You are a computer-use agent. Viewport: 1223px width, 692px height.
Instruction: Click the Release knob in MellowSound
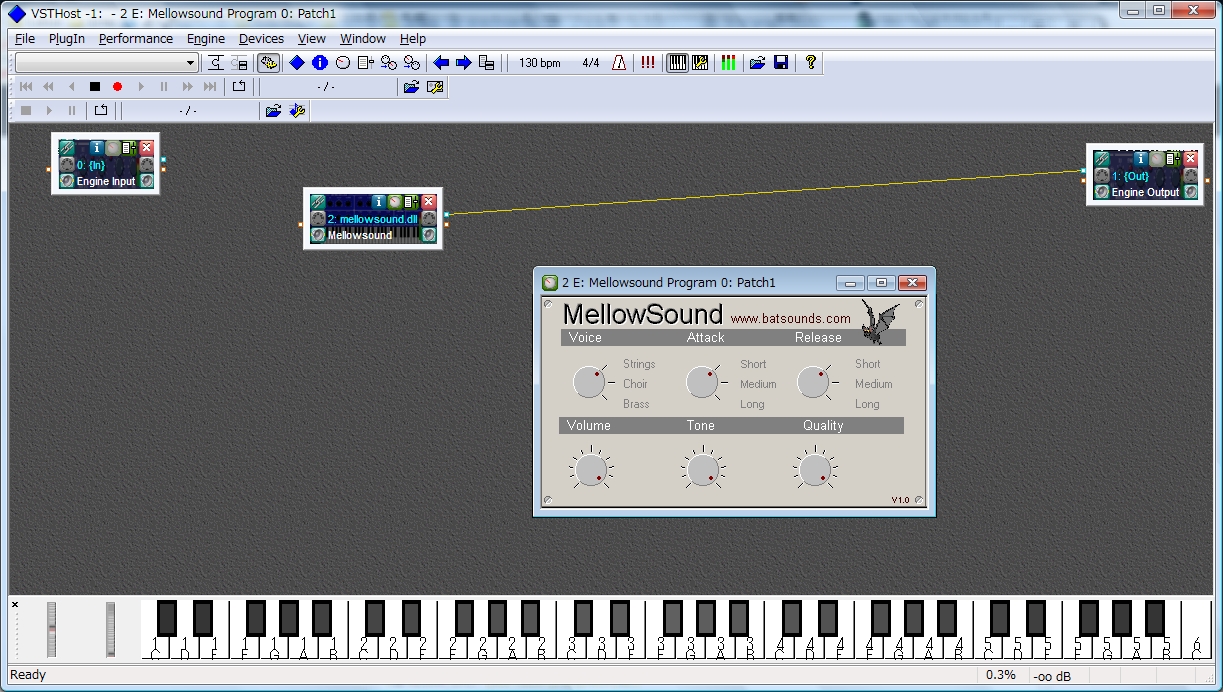[x=813, y=382]
